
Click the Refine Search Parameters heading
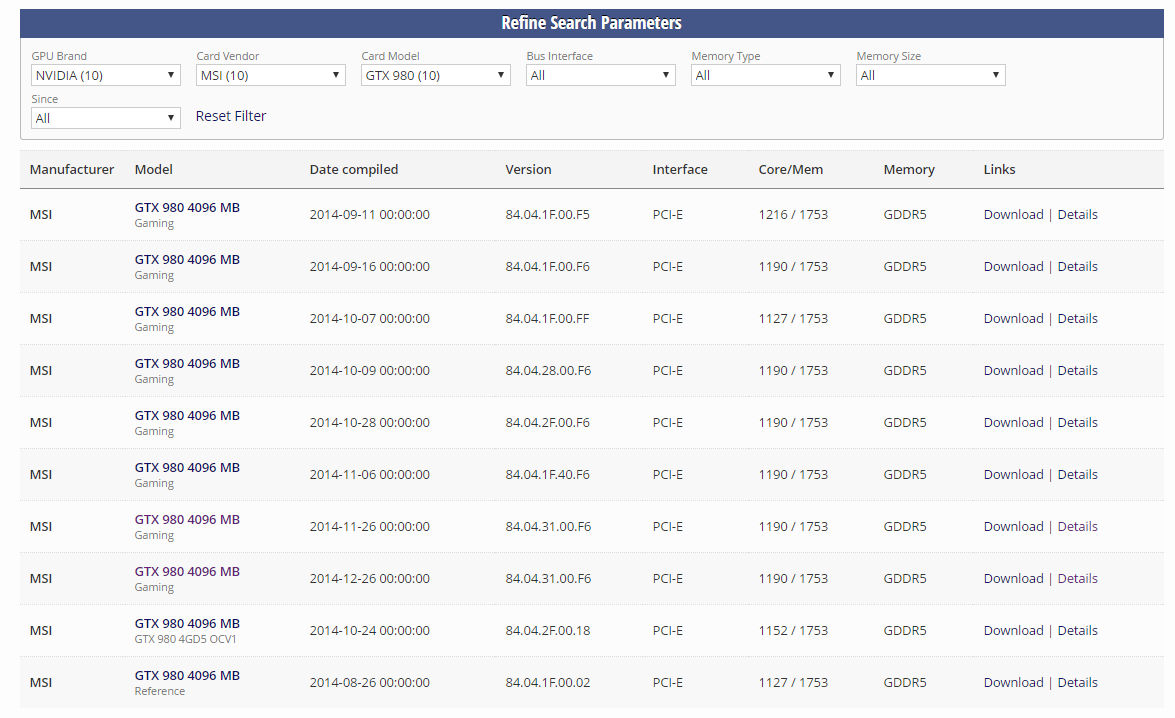point(591,23)
